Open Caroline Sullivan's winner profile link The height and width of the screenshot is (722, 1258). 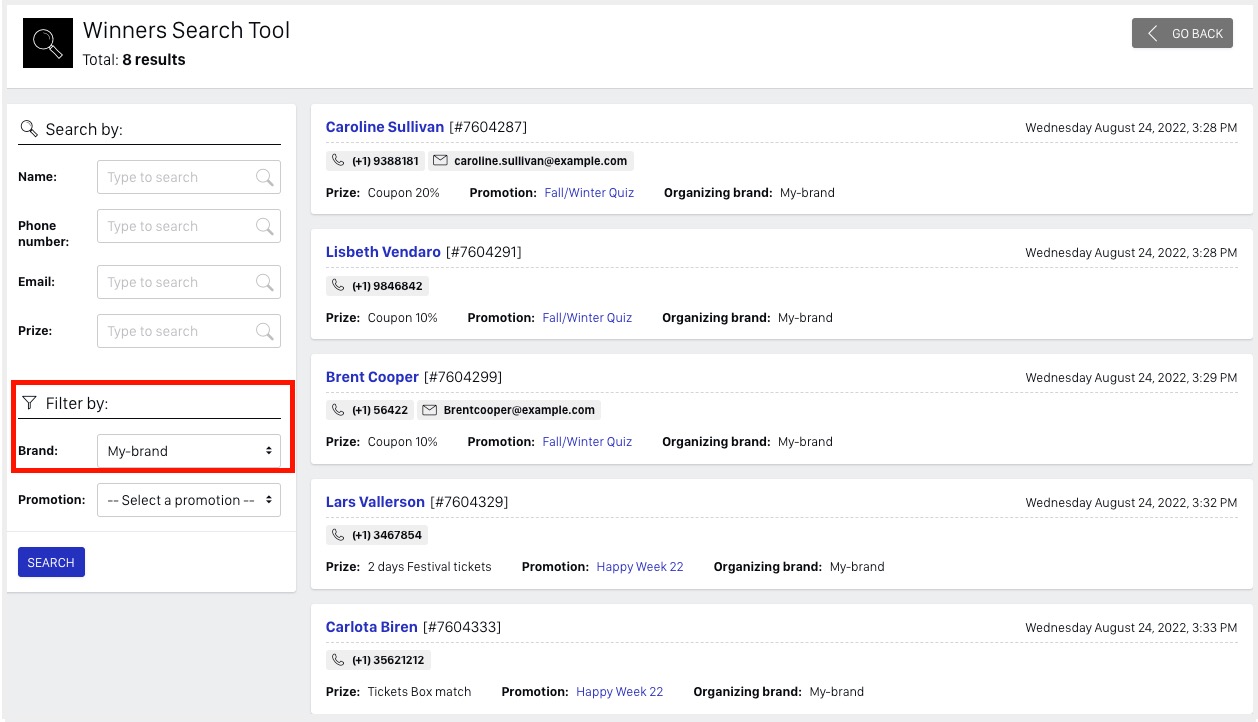(385, 127)
